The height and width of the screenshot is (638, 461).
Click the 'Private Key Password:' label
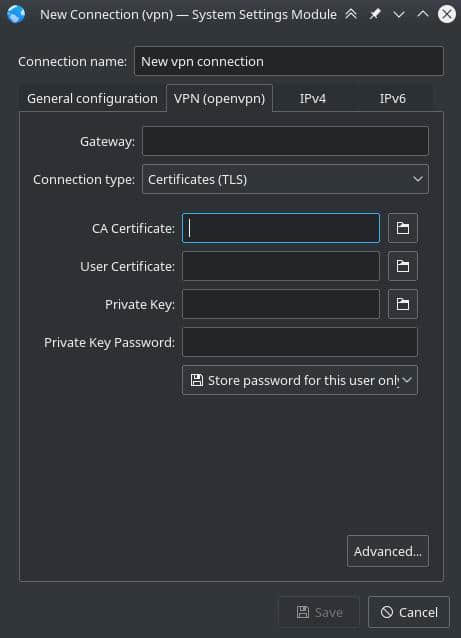109,343
